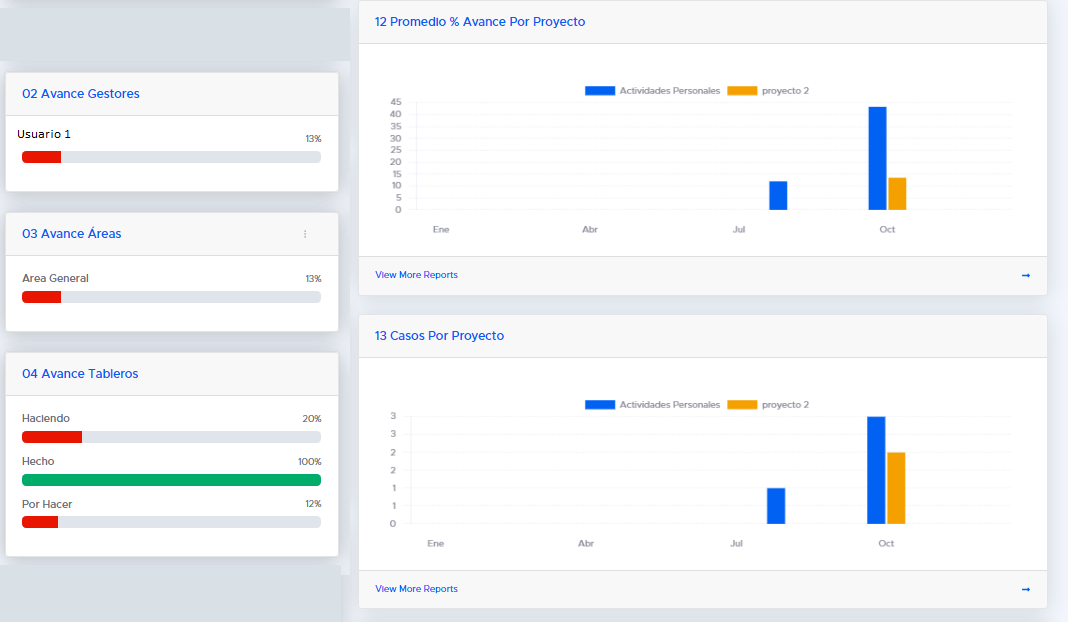Viewport: 1068px width, 622px height.
Task: Click the 13 Casos Por Proyecto title
Action: pyautogui.click(x=439, y=336)
